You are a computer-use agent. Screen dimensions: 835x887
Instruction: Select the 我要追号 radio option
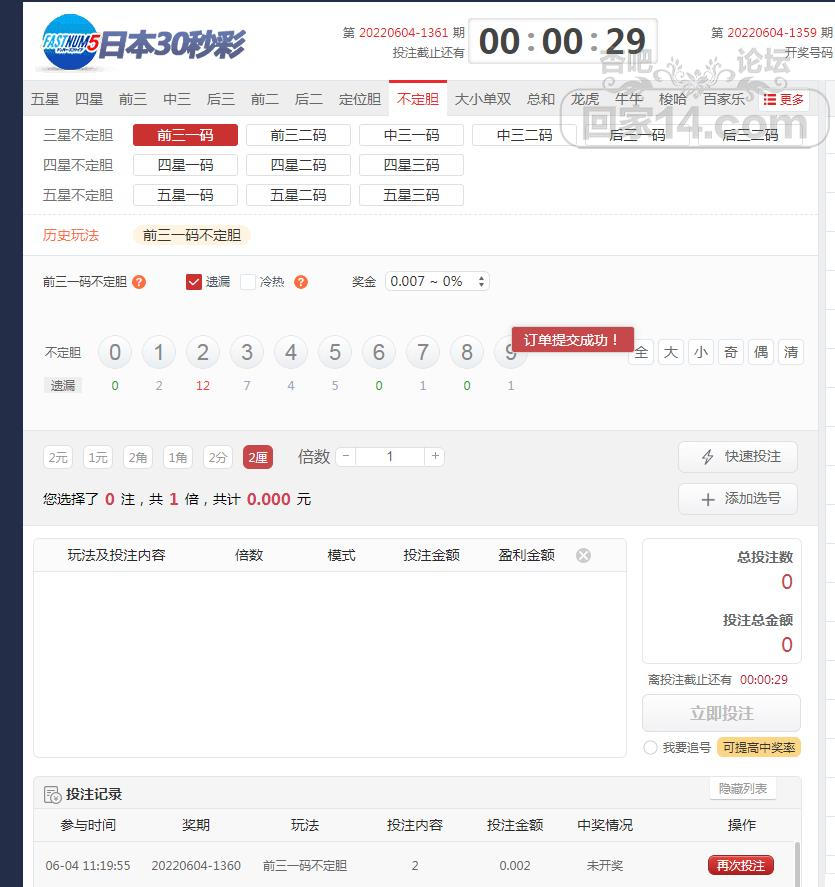(651, 747)
